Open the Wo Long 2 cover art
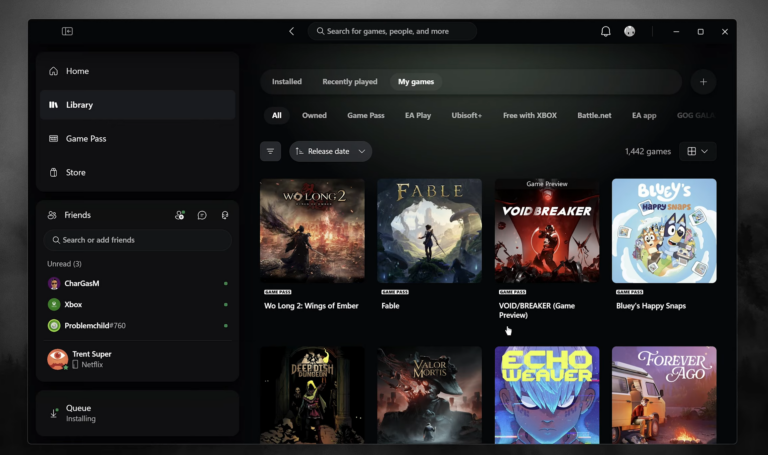 [312, 231]
